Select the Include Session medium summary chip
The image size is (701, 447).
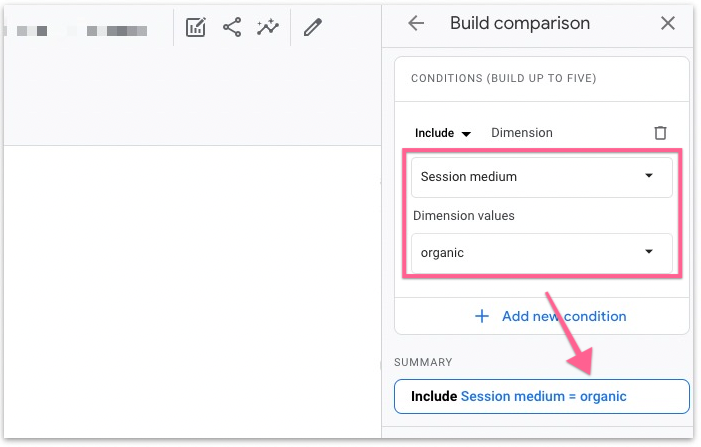[541, 396]
